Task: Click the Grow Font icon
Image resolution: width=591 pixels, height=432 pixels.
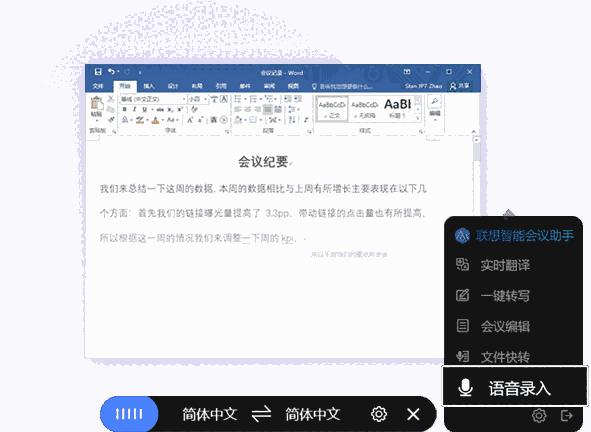Action: point(190,120)
